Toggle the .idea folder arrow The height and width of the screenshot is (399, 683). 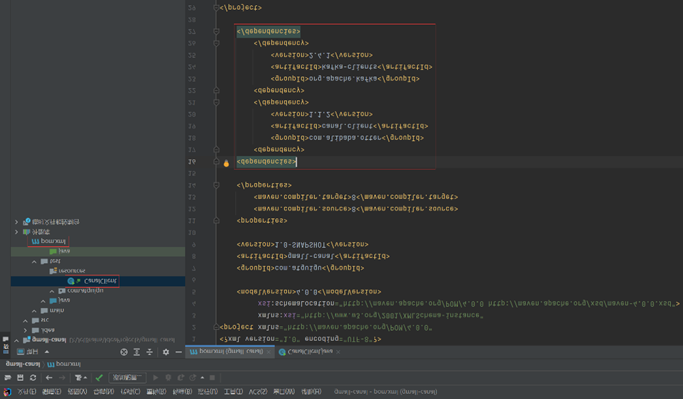click(x=25, y=330)
